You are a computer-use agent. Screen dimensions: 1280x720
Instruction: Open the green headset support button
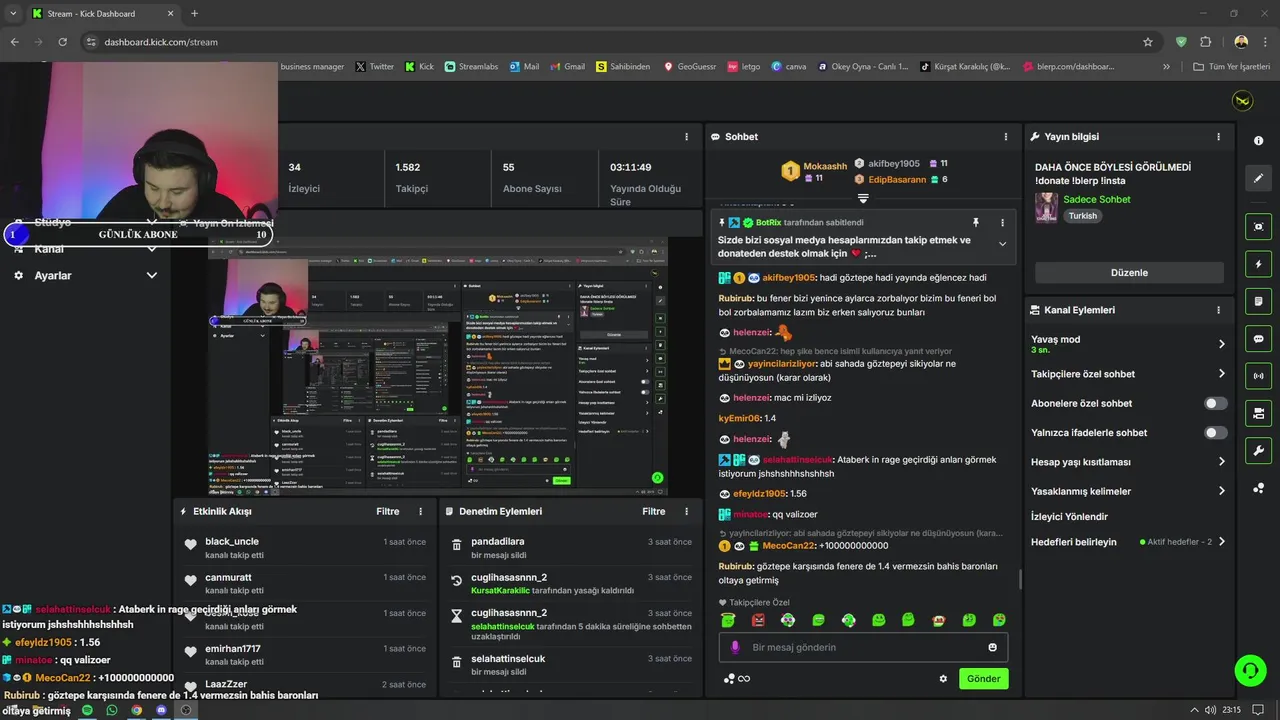[x=1249, y=669]
